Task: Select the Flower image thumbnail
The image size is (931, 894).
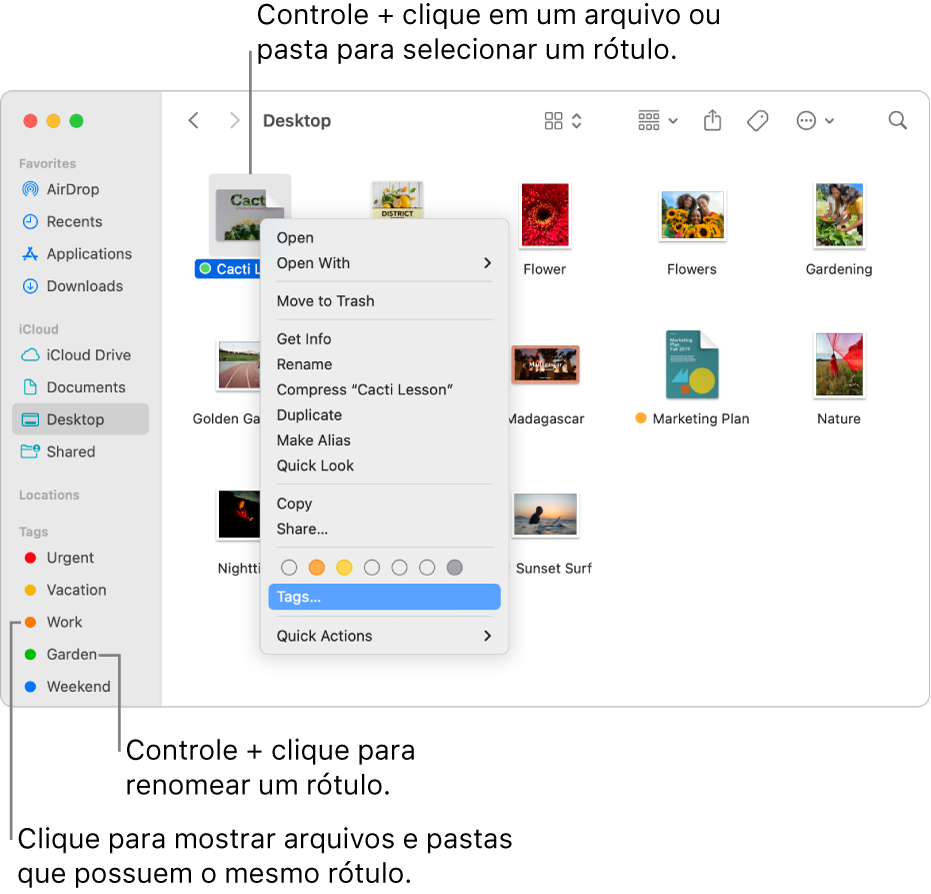Action: pos(545,214)
